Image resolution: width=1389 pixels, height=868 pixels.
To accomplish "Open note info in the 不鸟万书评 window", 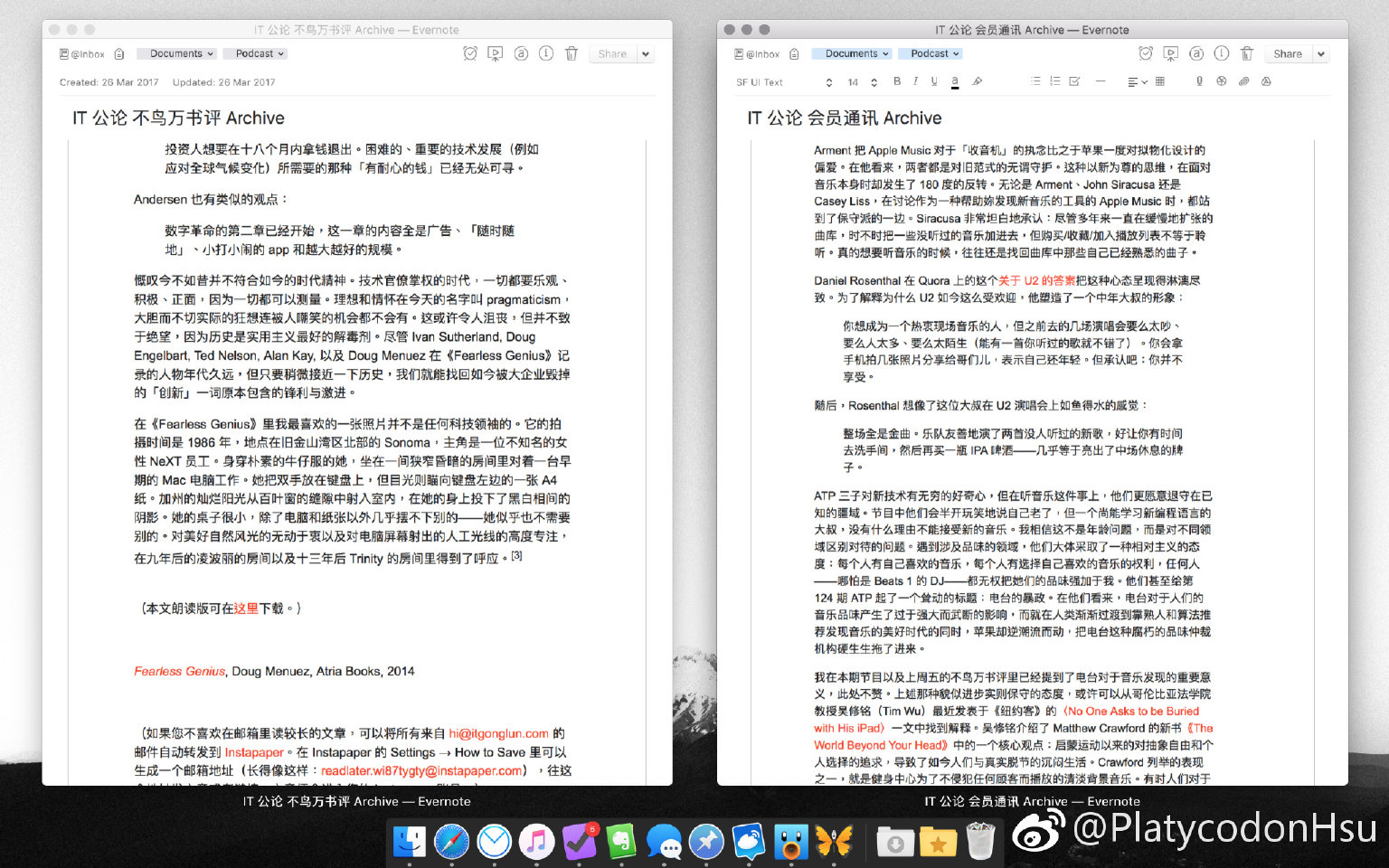I will [x=546, y=53].
